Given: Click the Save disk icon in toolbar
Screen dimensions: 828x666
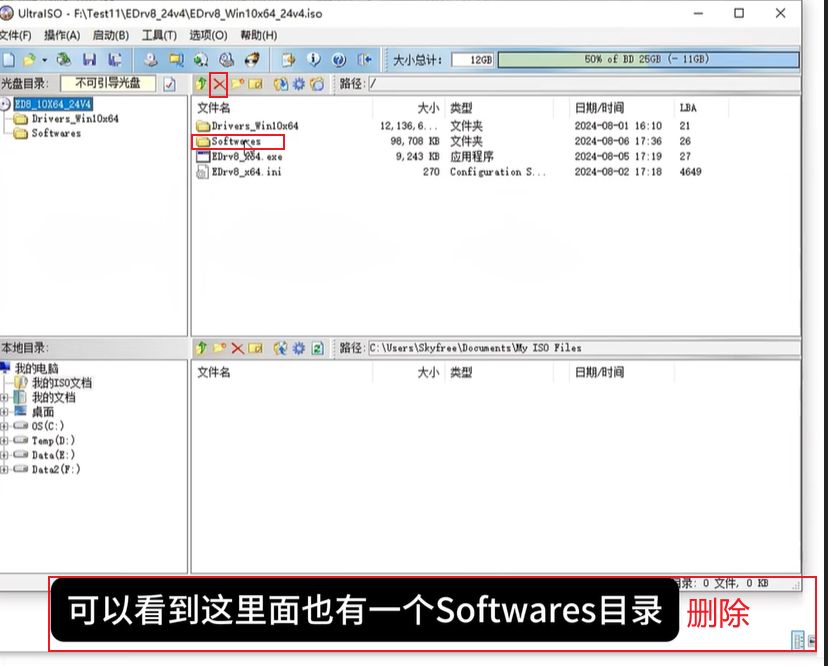Looking at the screenshot, I should tap(90, 60).
